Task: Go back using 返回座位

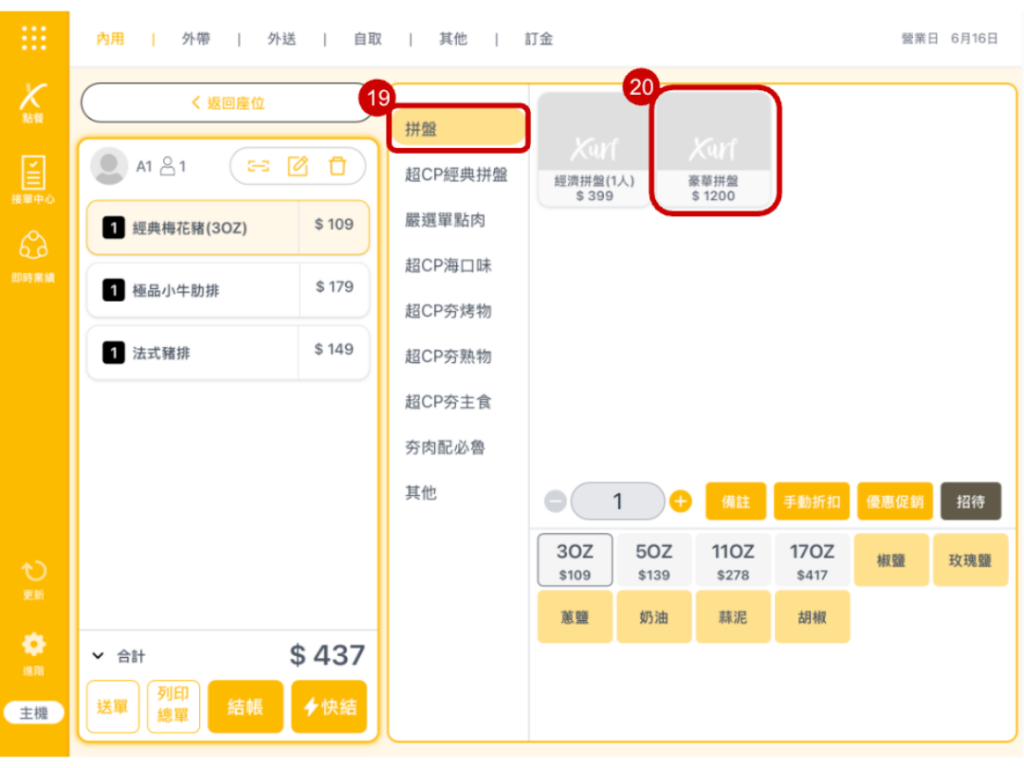Action: [x=228, y=103]
